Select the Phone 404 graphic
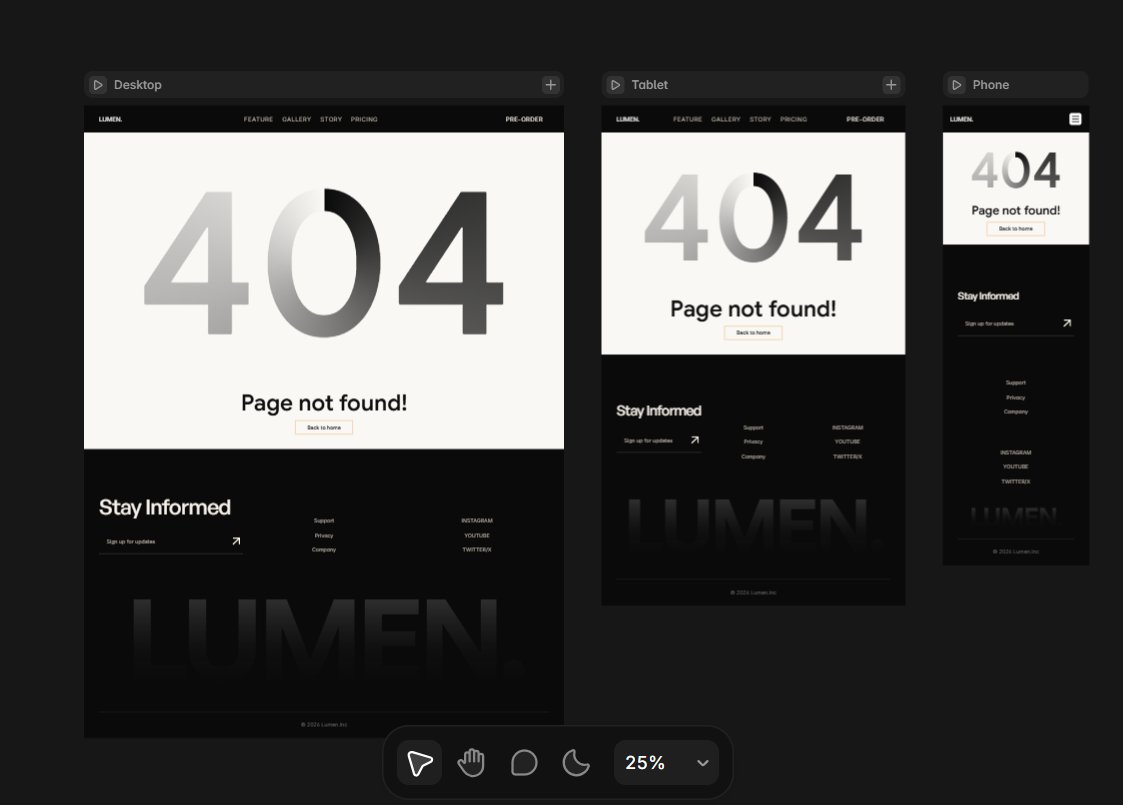 pos(1016,170)
